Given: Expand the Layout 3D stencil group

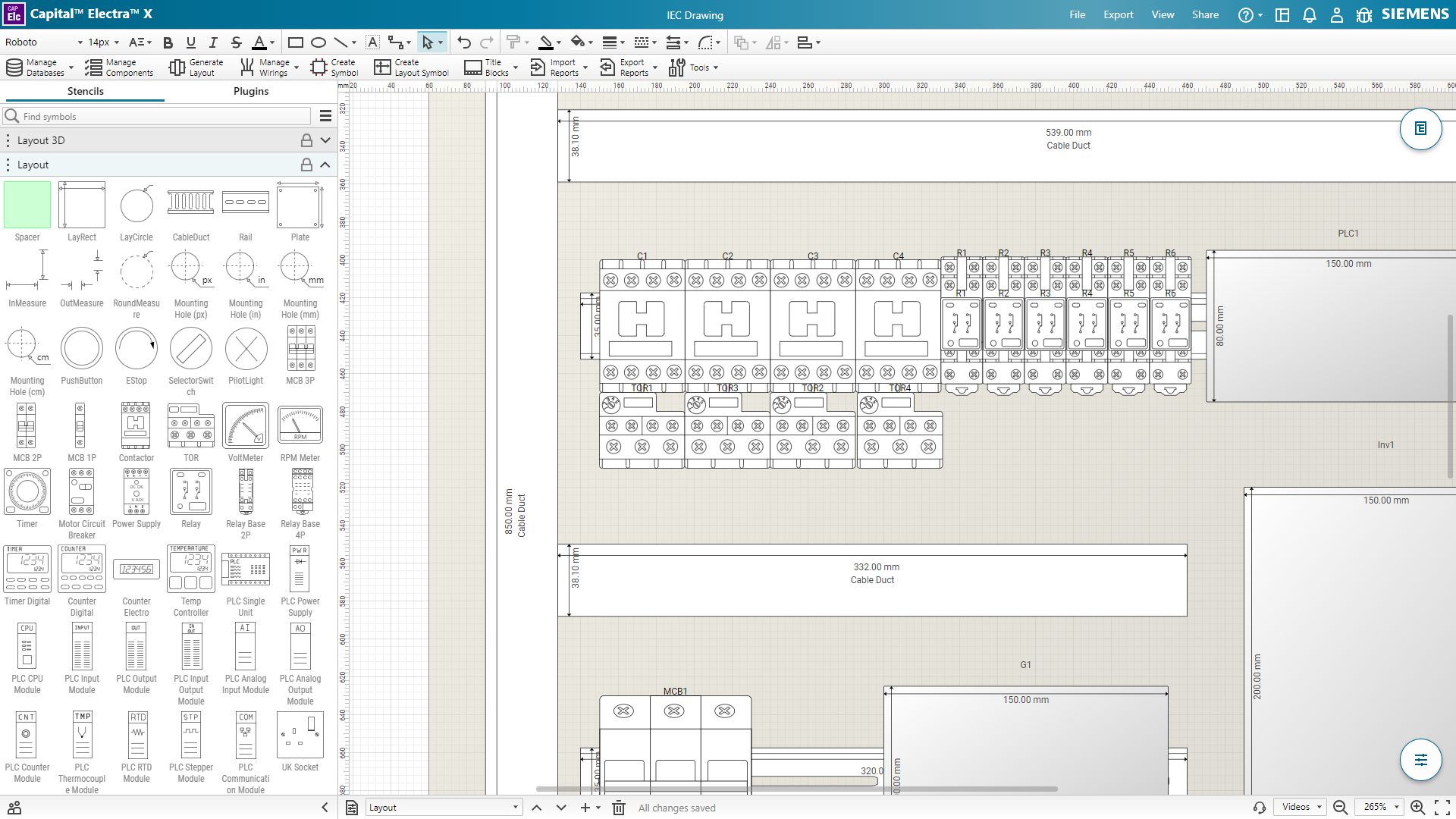Looking at the screenshot, I should [x=325, y=140].
